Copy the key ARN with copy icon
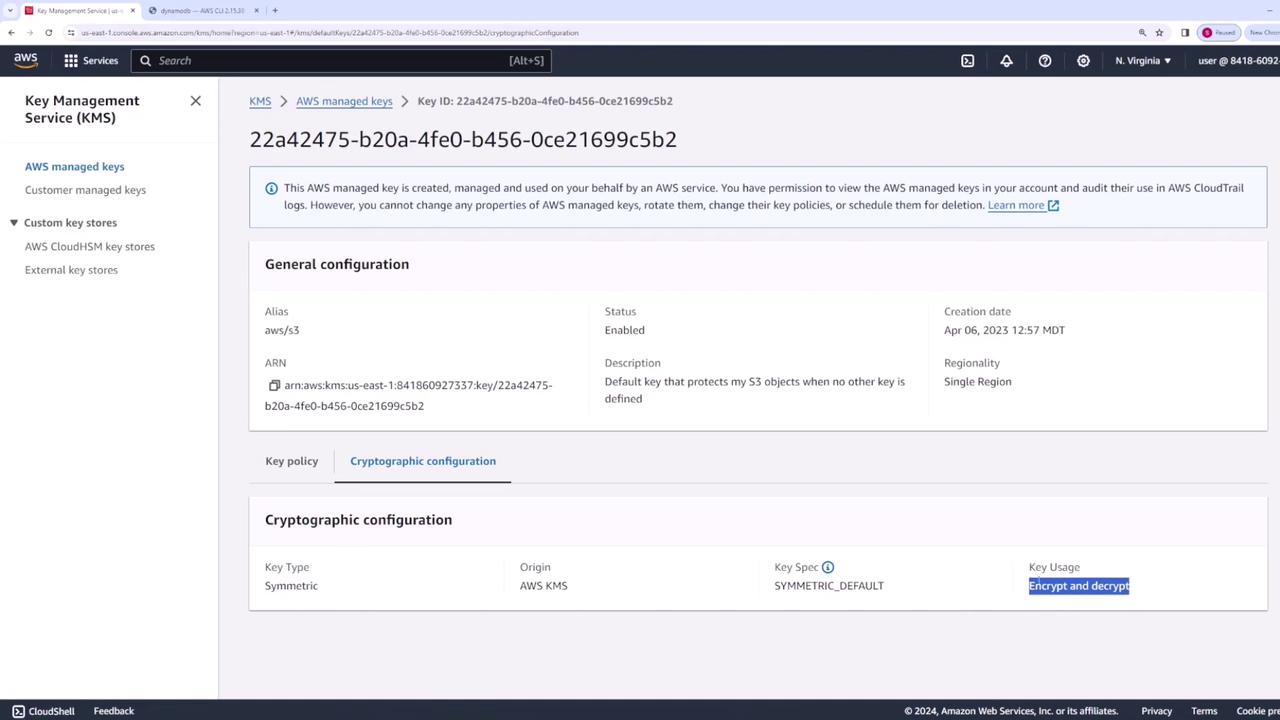 click(x=274, y=385)
